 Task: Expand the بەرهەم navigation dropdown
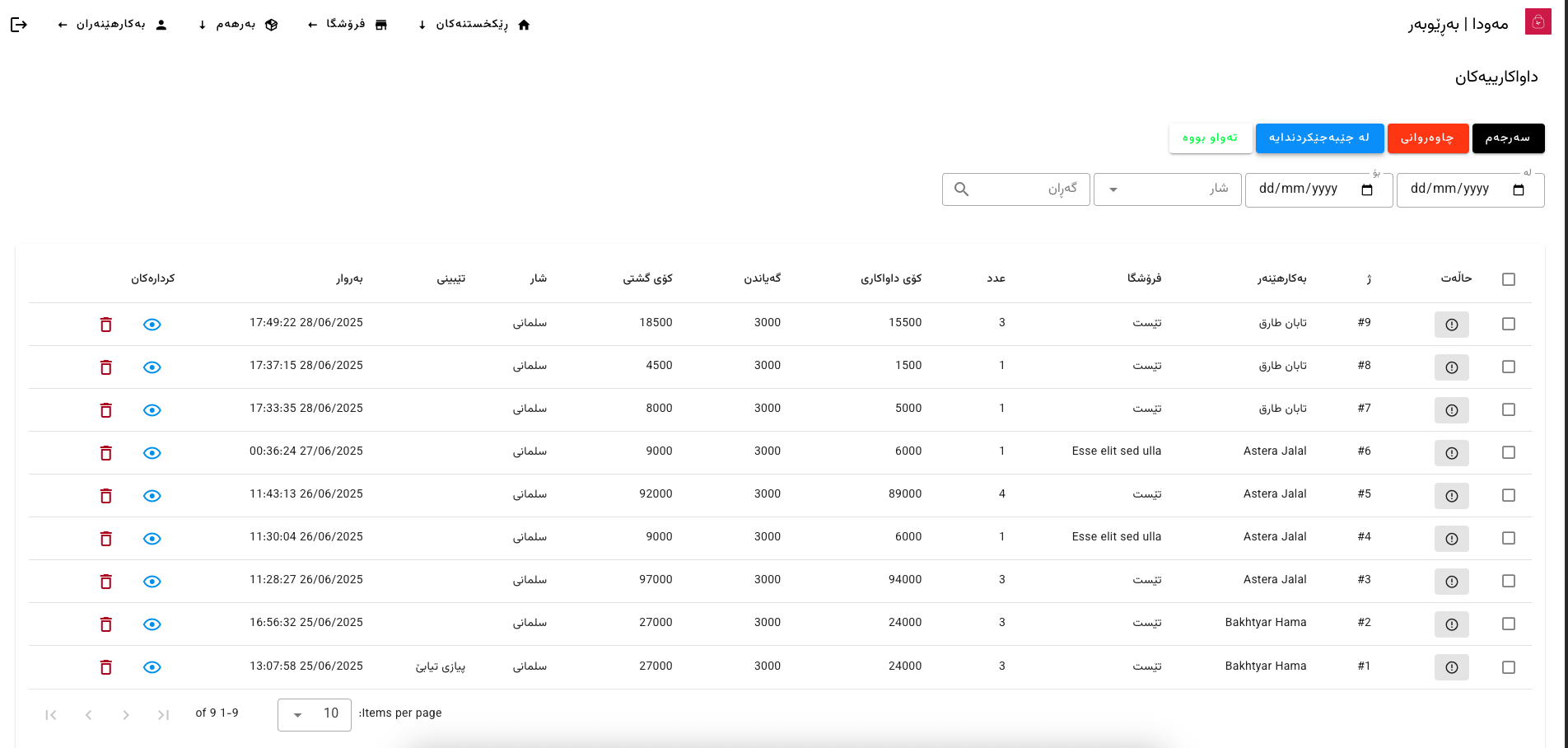(236, 25)
